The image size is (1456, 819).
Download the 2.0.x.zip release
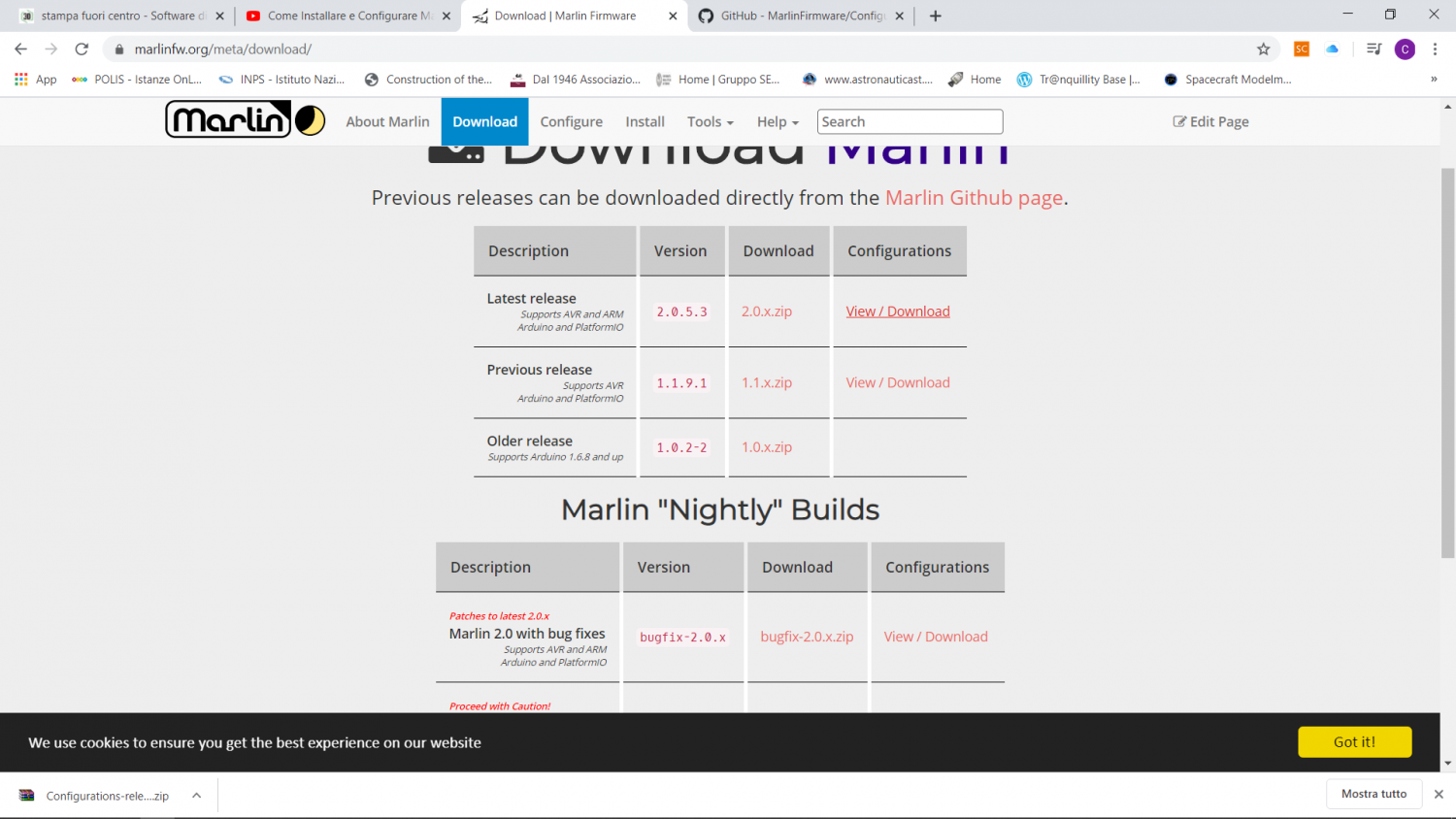tap(767, 311)
